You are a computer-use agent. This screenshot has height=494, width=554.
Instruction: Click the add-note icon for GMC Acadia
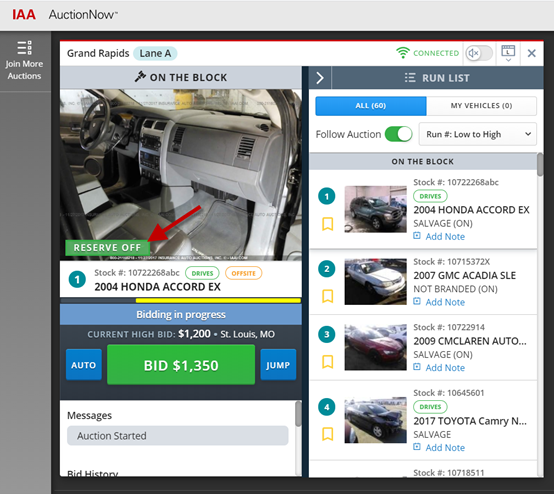(x=417, y=301)
